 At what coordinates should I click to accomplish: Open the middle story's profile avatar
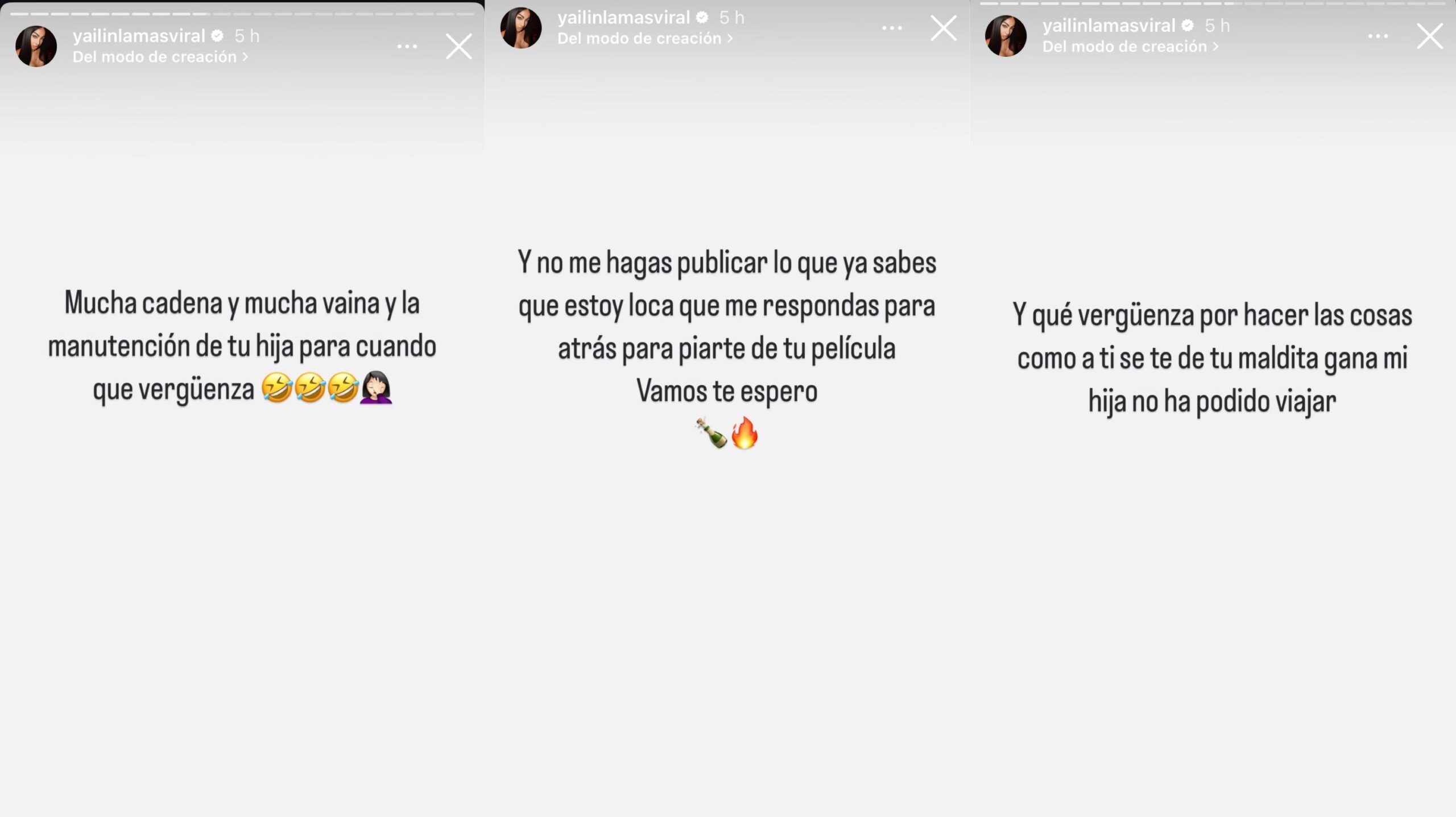tap(521, 28)
